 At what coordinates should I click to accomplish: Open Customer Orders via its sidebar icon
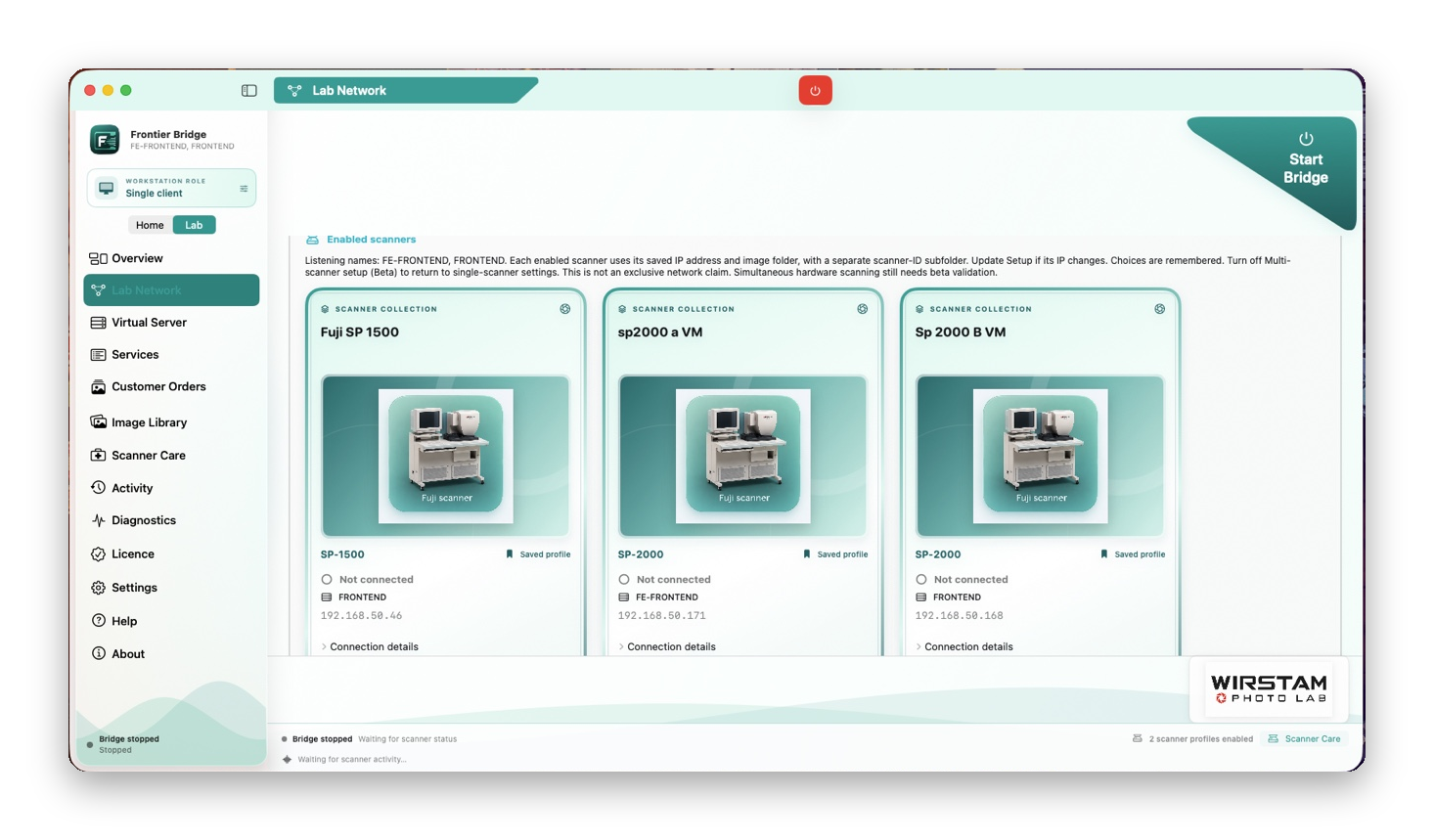(98, 387)
